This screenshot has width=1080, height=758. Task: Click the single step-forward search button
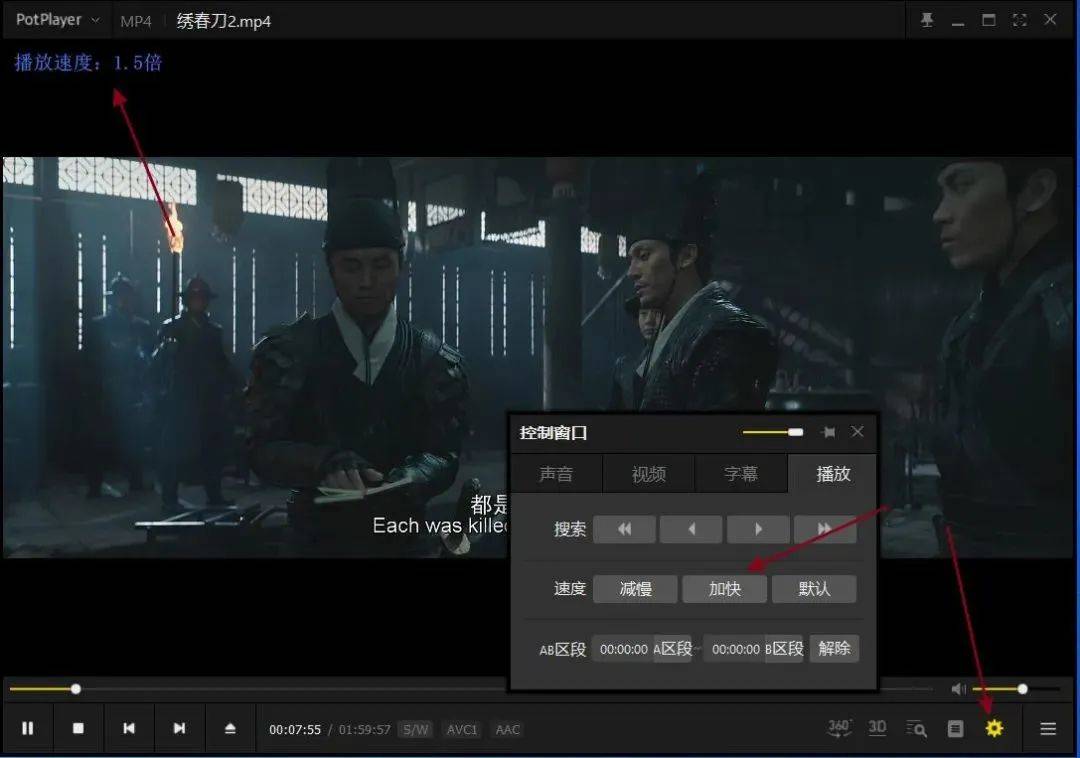click(758, 529)
